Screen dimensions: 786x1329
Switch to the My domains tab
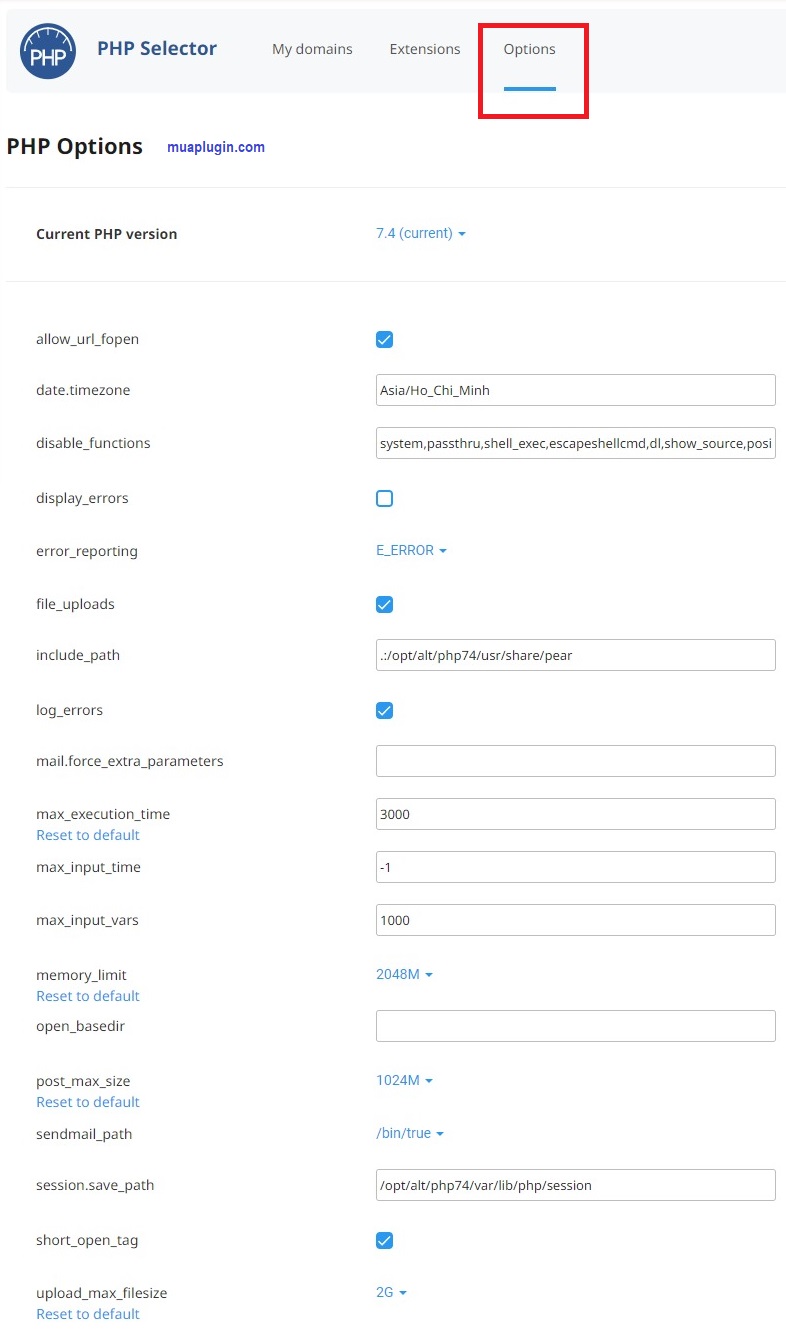[x=312, y=49]
